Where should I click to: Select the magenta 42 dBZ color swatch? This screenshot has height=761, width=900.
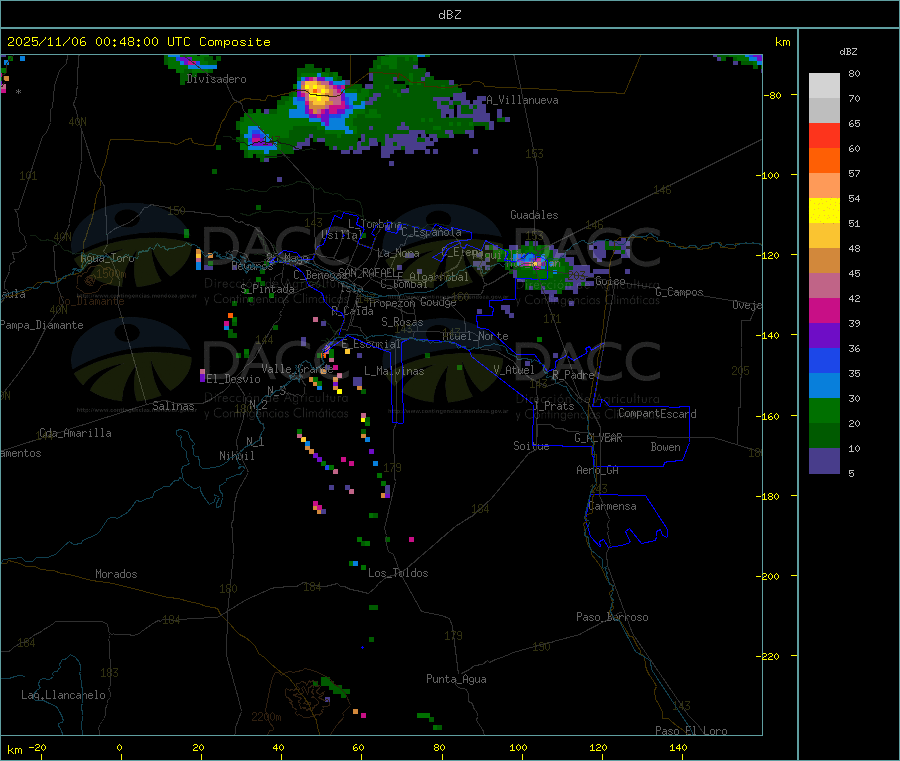pos(824,310)
